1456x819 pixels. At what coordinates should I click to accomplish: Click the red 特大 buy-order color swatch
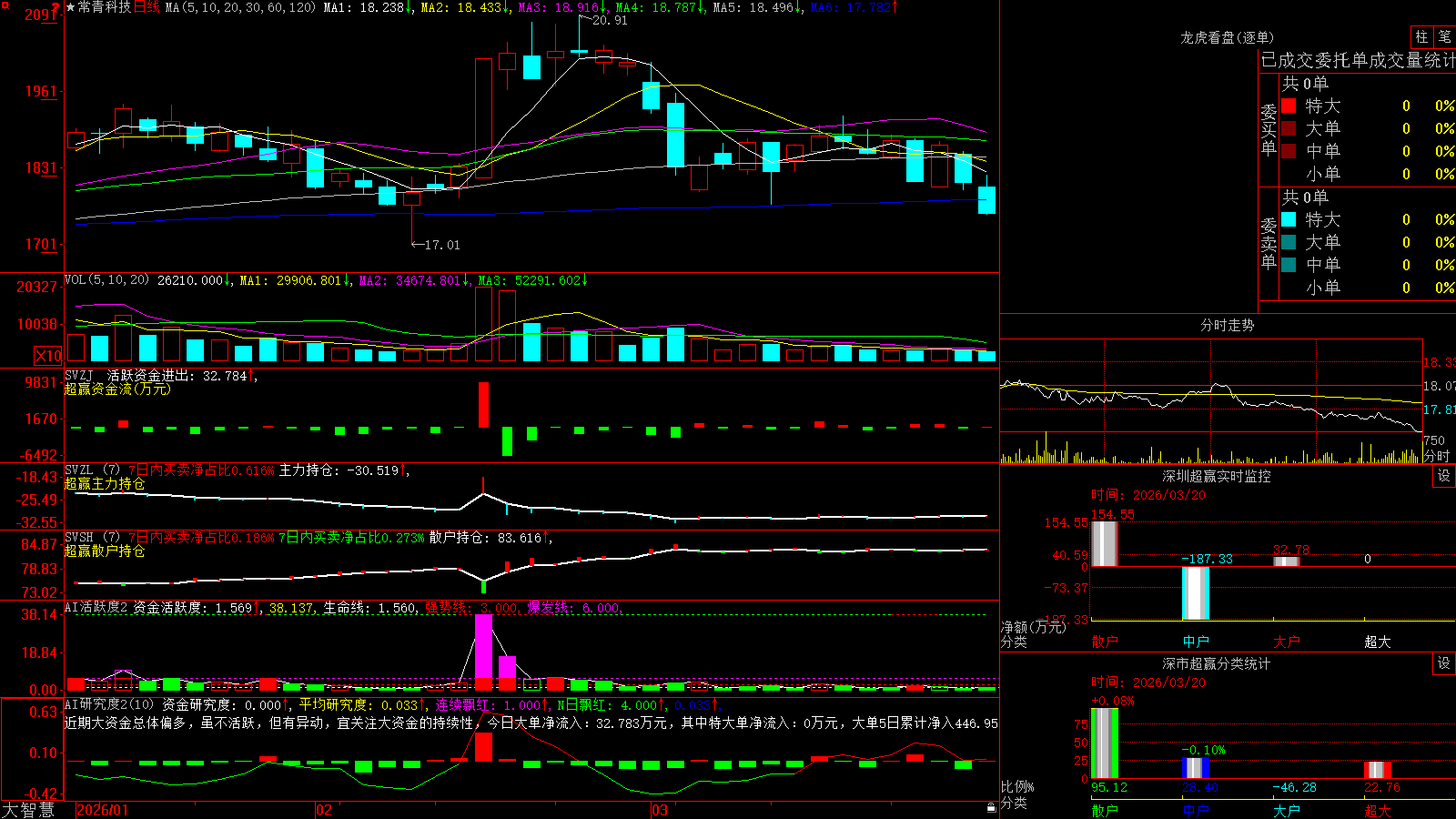[x=1289, y=106]
